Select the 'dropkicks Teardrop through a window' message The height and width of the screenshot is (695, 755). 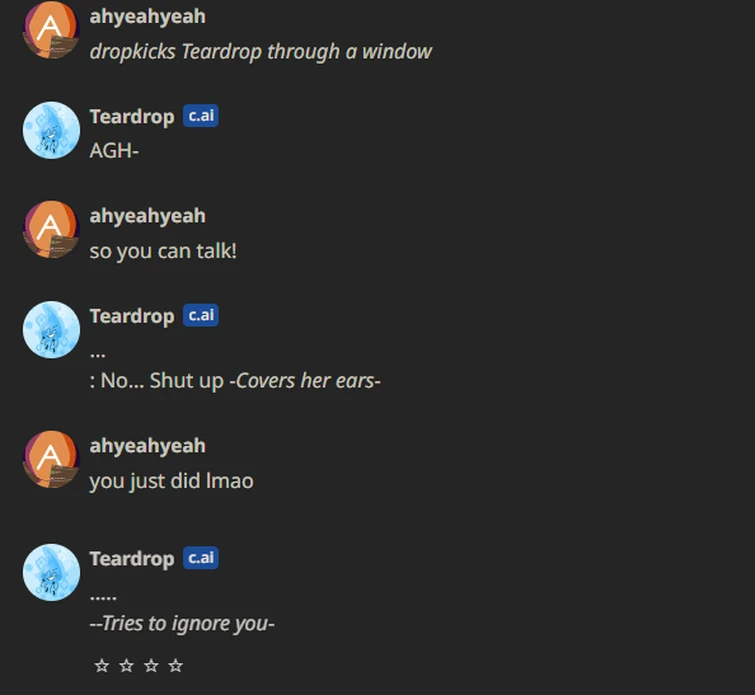[x=260, y=52]
